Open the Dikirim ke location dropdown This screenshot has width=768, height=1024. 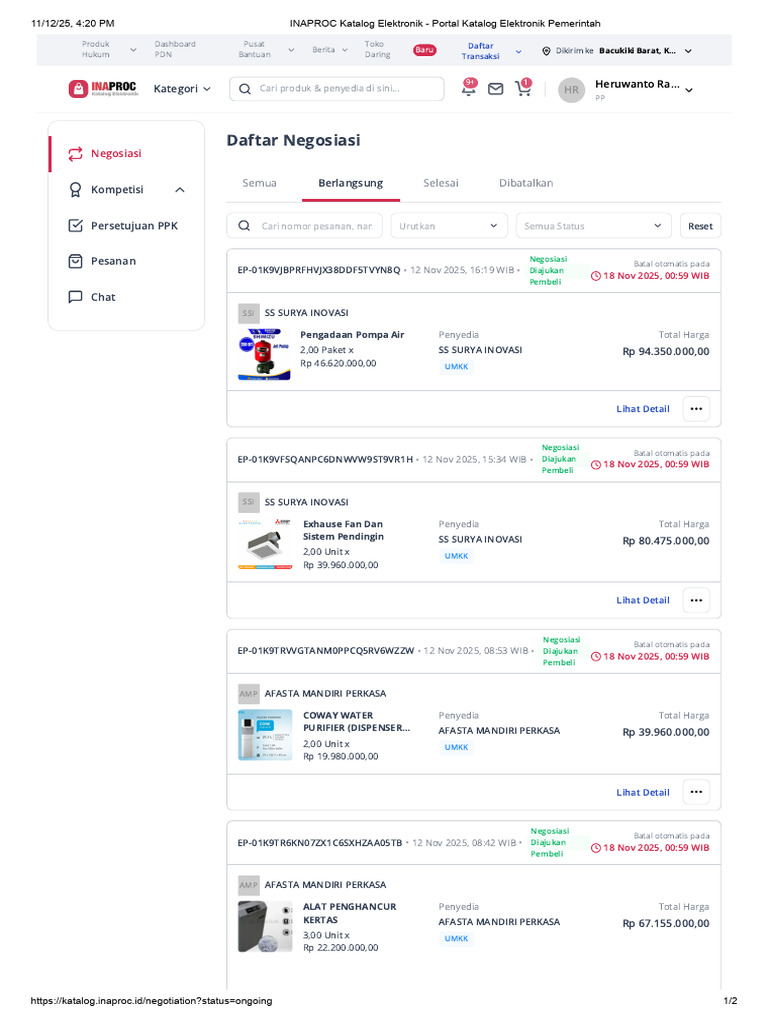pos(688,51)
